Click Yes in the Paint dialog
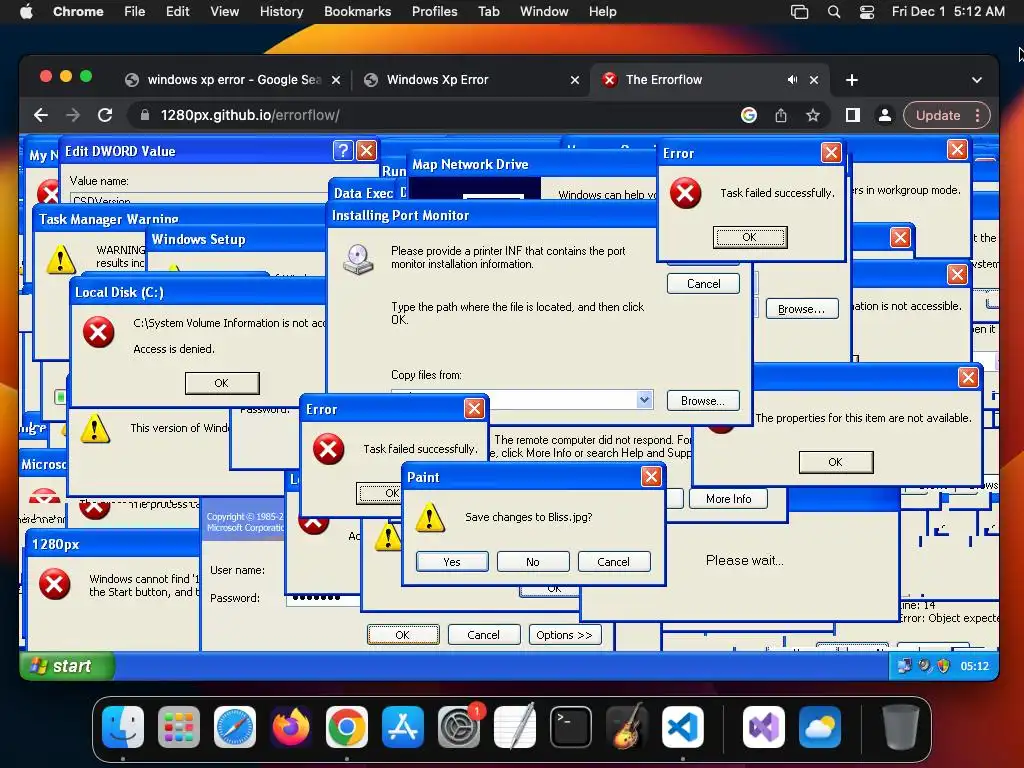1024x768 pixels. (x=452, y=562)
